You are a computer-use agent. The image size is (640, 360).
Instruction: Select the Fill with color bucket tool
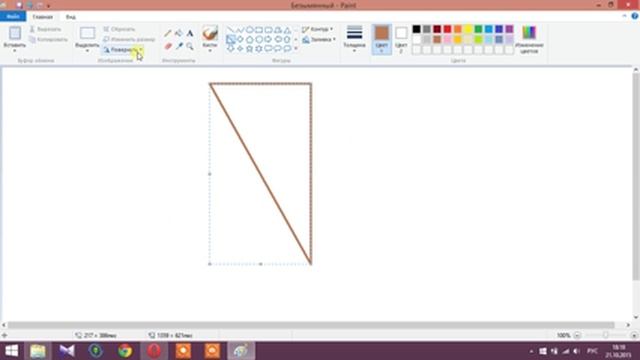(x=179, y=33)
